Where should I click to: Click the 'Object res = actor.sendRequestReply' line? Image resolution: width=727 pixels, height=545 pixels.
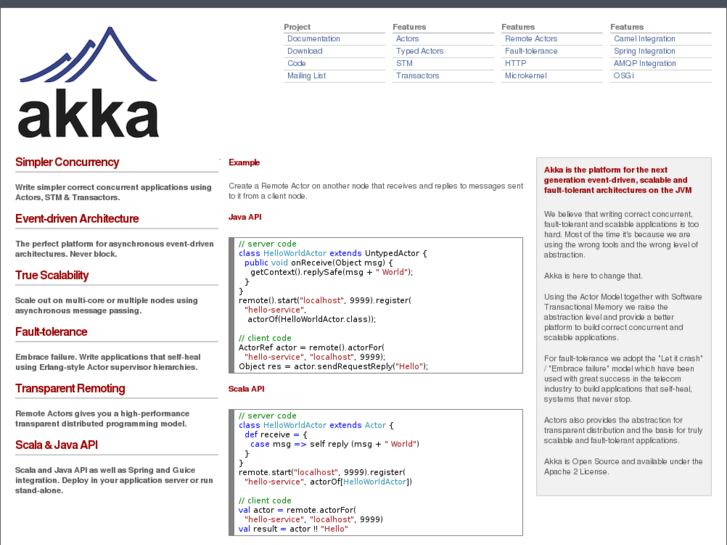coord(333,366)
